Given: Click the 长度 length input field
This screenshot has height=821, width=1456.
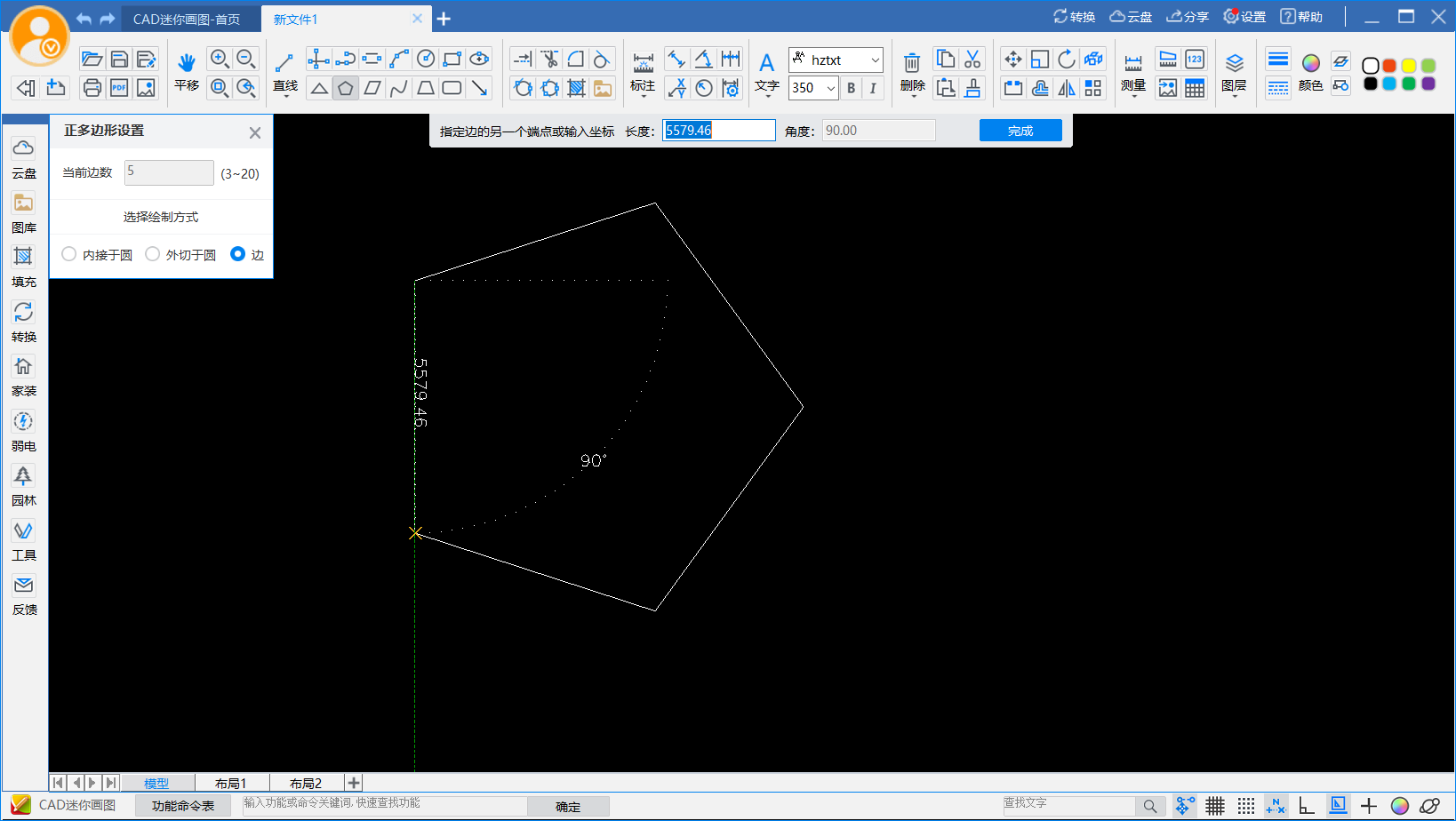Looking at the screenshot, I should point(718,131).
